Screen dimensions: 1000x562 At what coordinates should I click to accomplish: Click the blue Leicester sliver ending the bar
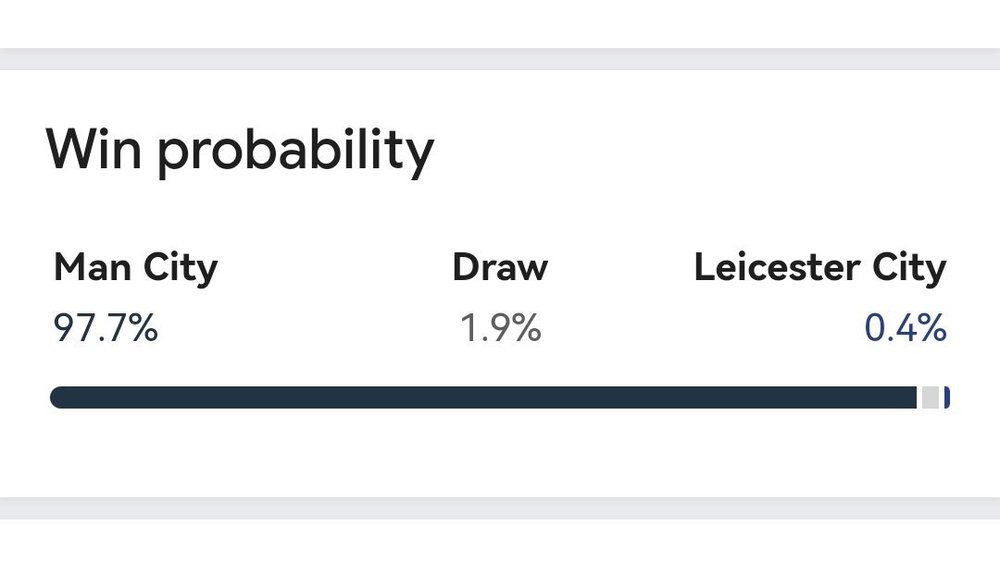(947, 397)
